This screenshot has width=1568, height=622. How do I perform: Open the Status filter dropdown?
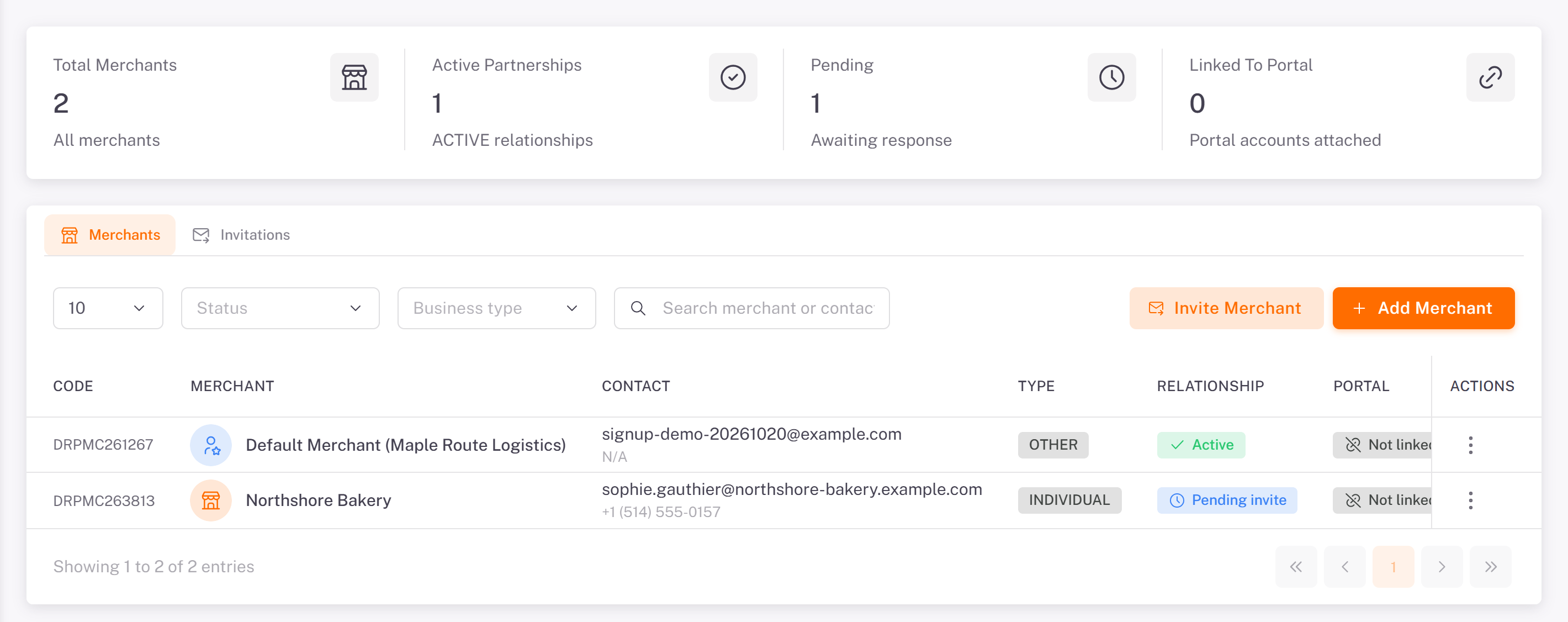pyautogui.click(x=280, y=308)
